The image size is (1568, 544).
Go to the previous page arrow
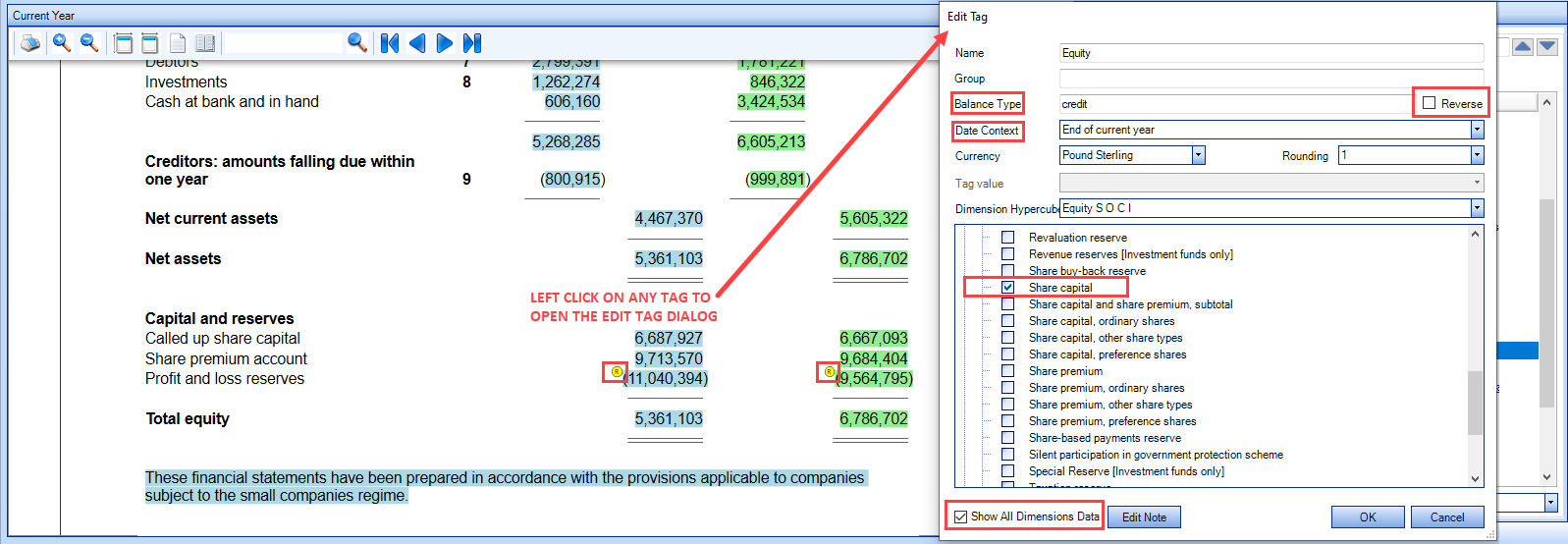[417, 42]
